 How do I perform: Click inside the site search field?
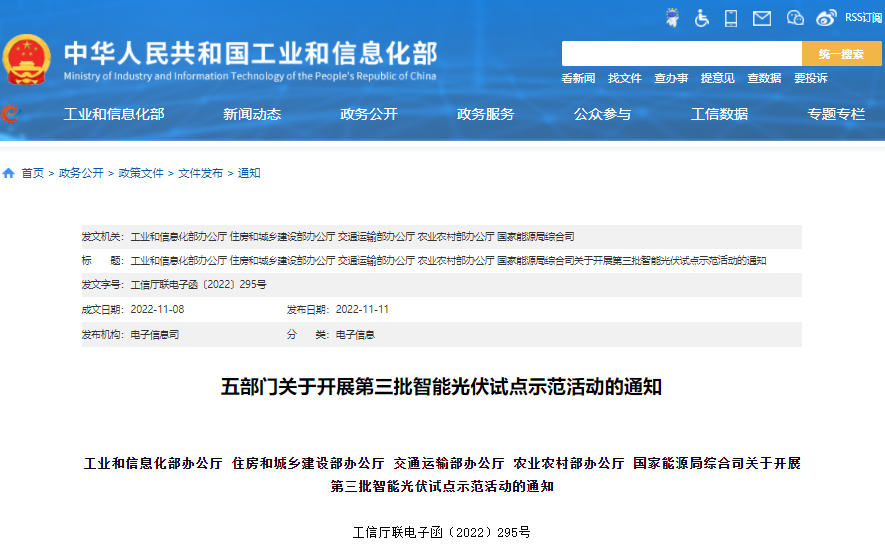point(681,54)
